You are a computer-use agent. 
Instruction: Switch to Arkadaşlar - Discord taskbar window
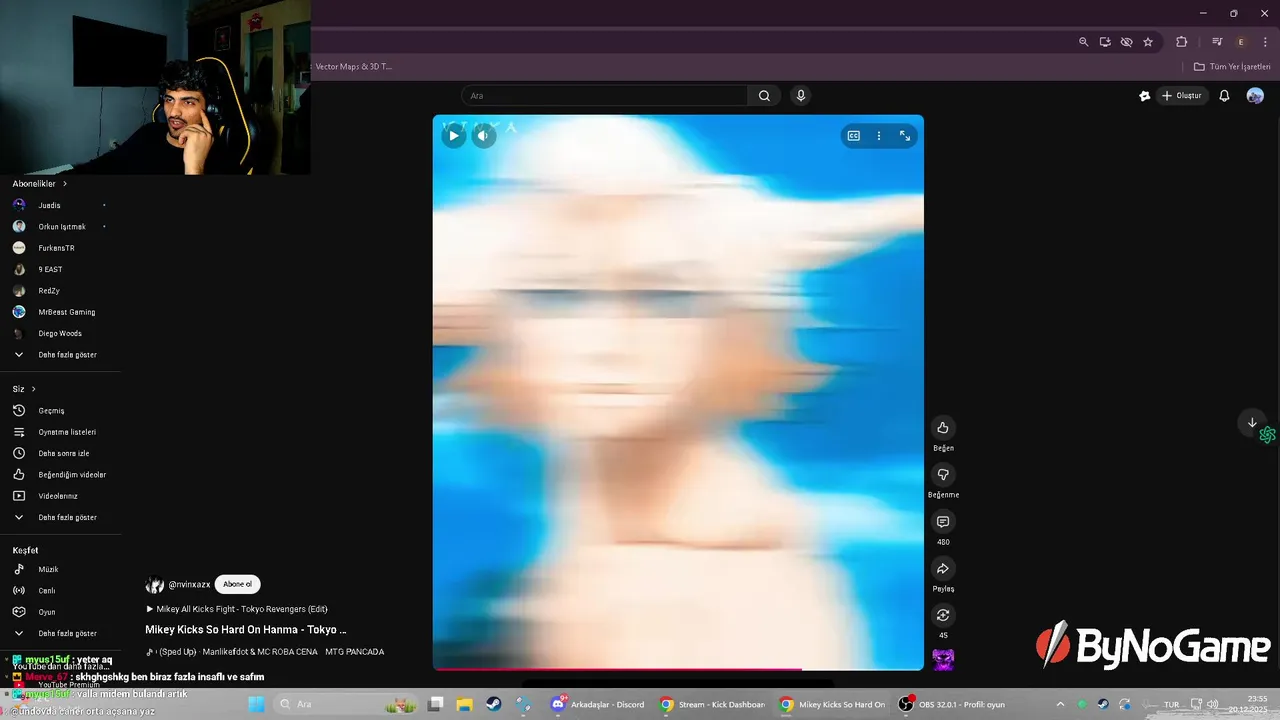coord(598,704)
